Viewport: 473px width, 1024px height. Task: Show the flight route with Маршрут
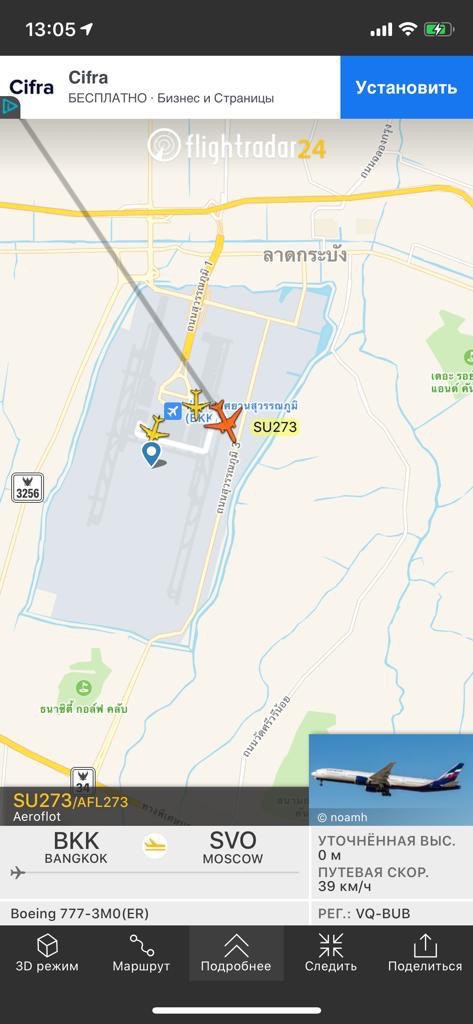coord(141,953)
